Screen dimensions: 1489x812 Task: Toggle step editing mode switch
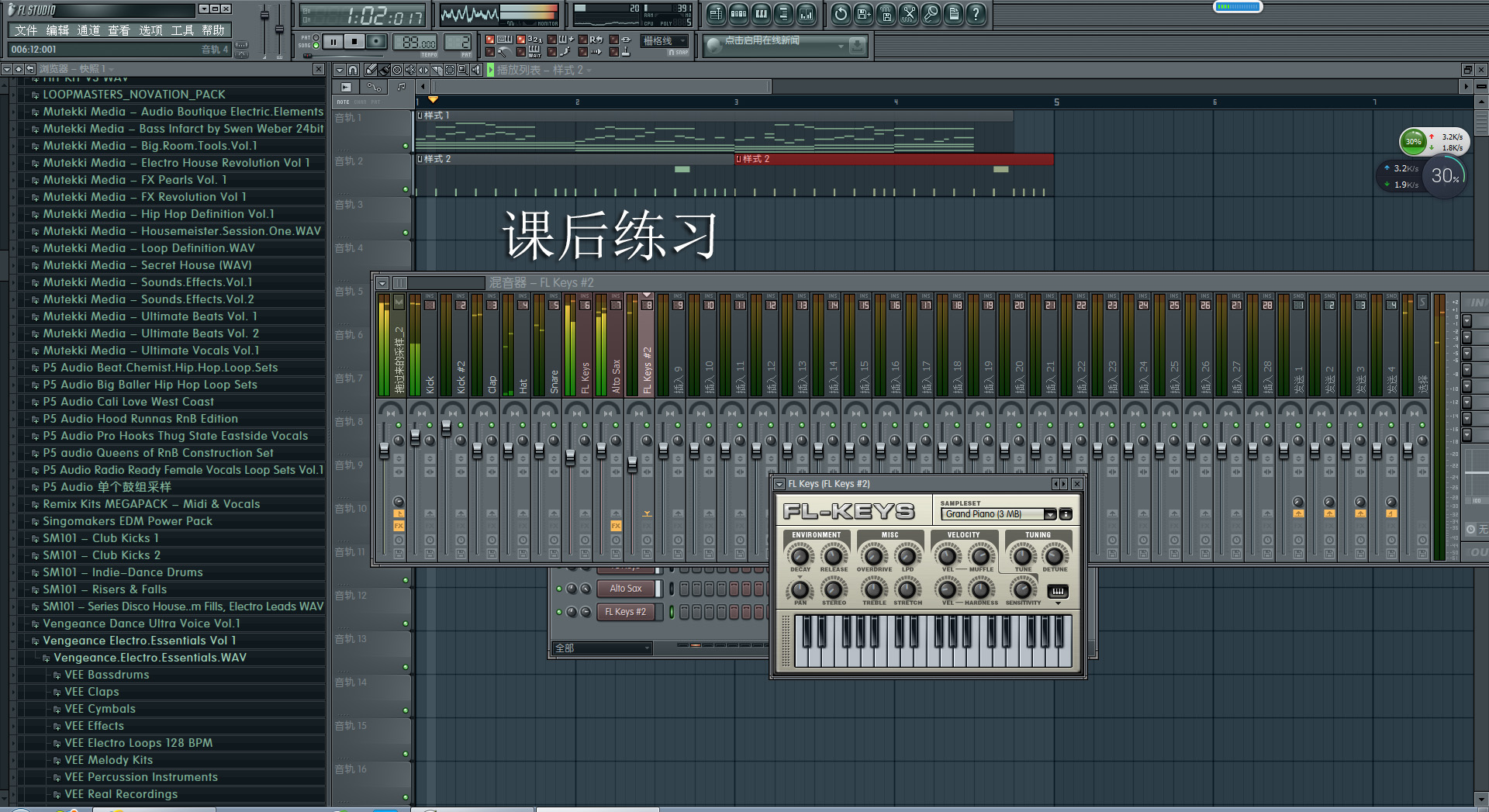point(552,52)
